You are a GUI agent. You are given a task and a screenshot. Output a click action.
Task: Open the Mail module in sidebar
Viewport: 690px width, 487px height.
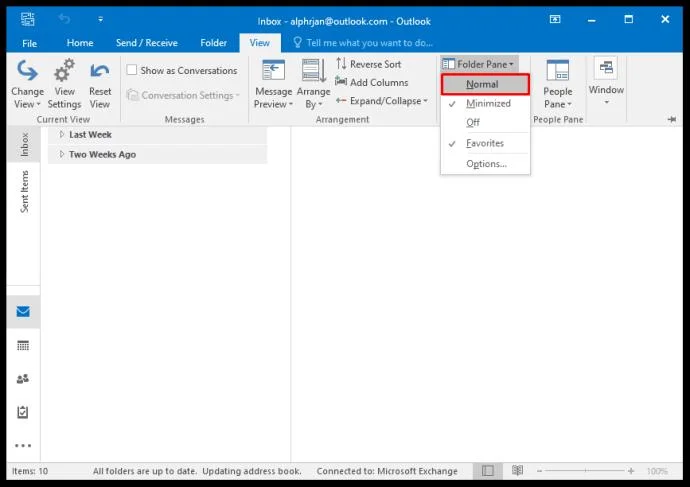tap(23, 311)
